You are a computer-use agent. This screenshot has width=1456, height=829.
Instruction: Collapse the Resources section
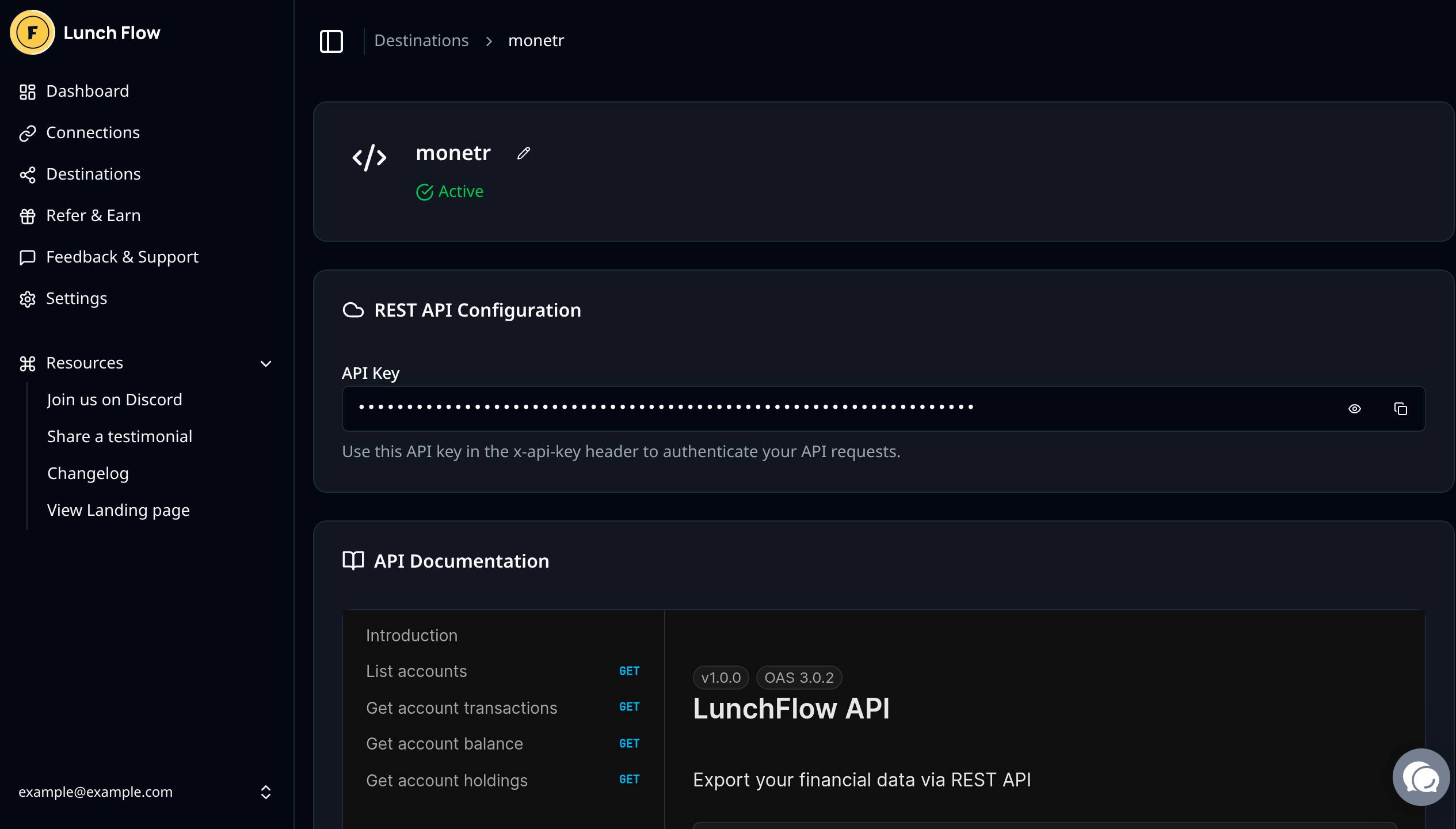pyautogui.click(x=265, y=363)
